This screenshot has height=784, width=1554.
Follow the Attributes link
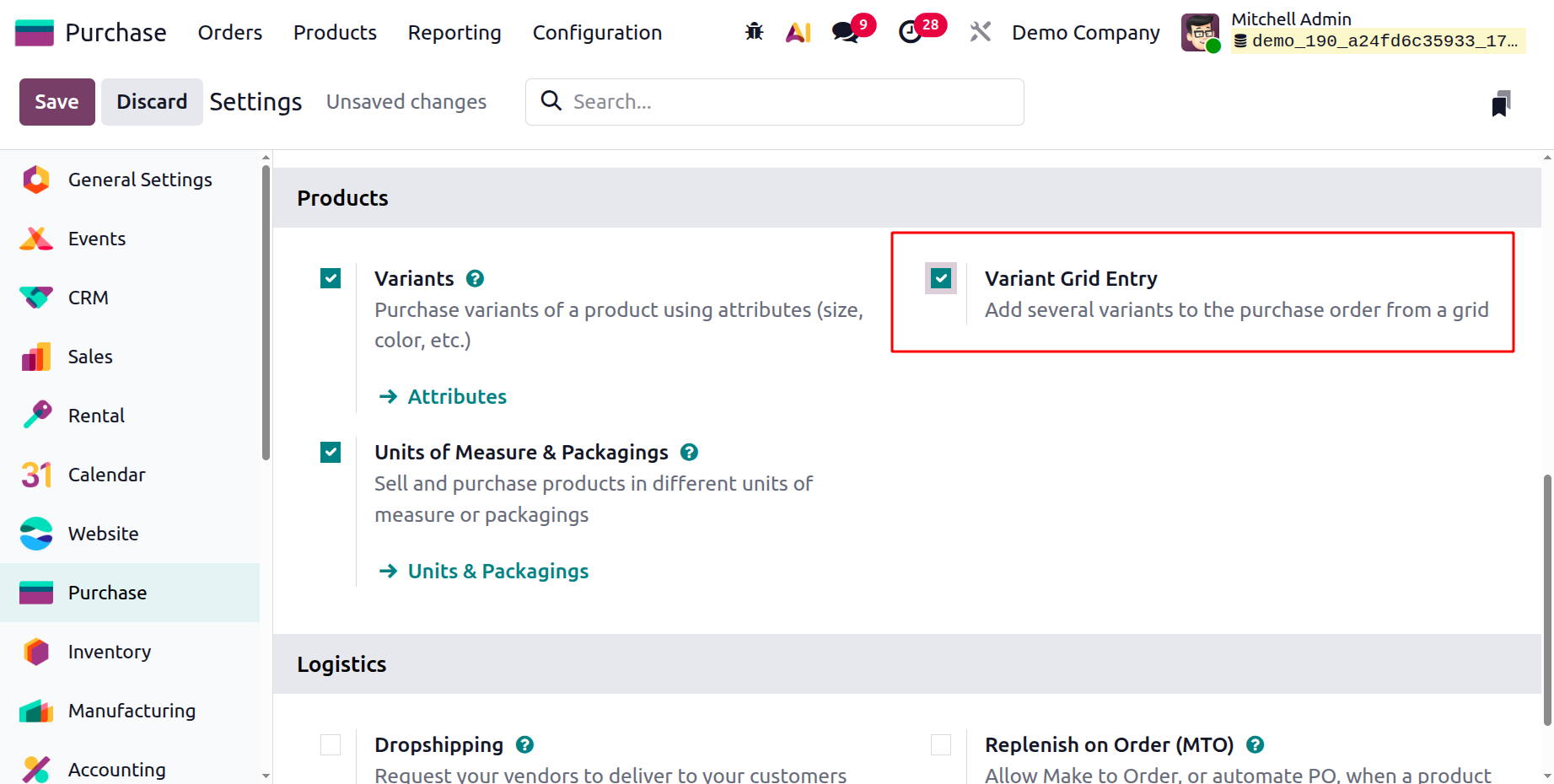[456, 396]
